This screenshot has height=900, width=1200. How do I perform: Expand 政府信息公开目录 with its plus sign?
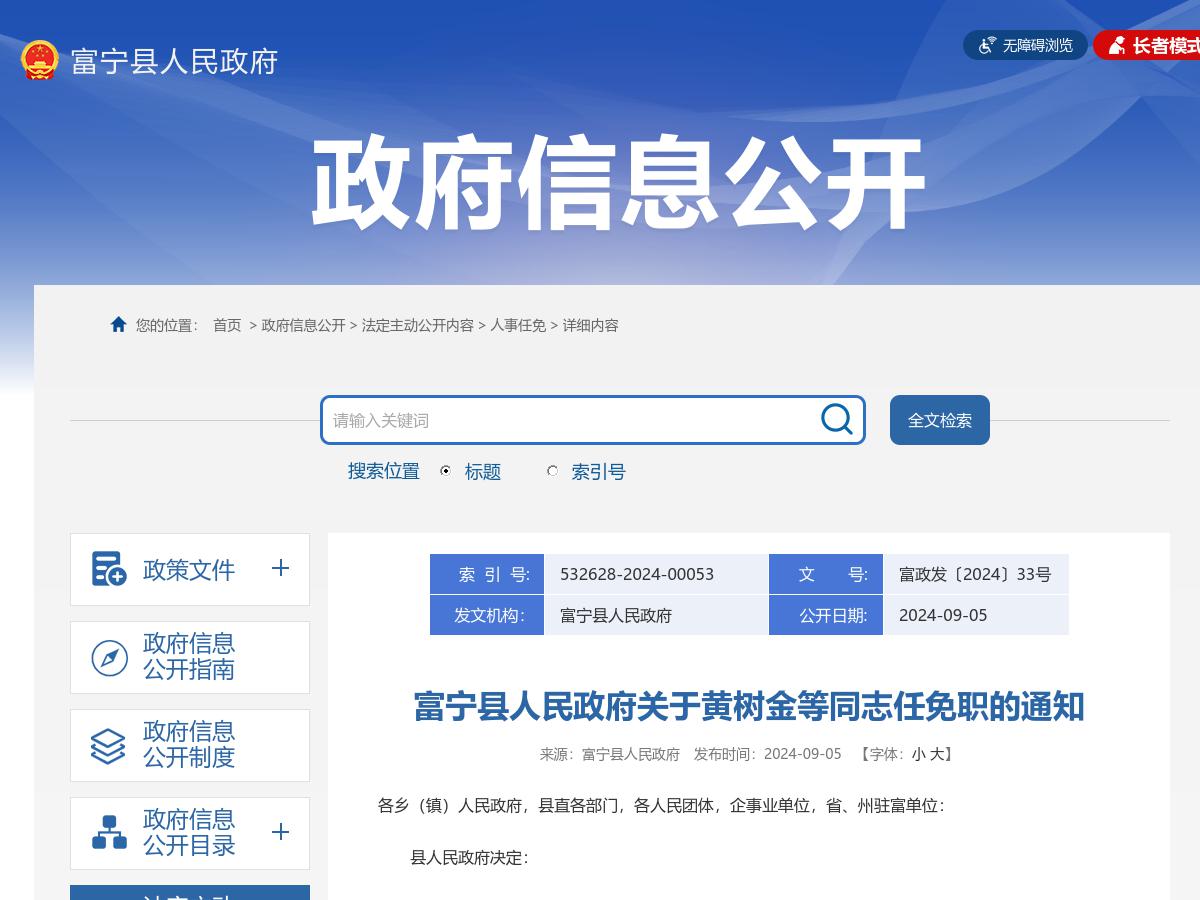pyautogui.click(x=281, y=832)
